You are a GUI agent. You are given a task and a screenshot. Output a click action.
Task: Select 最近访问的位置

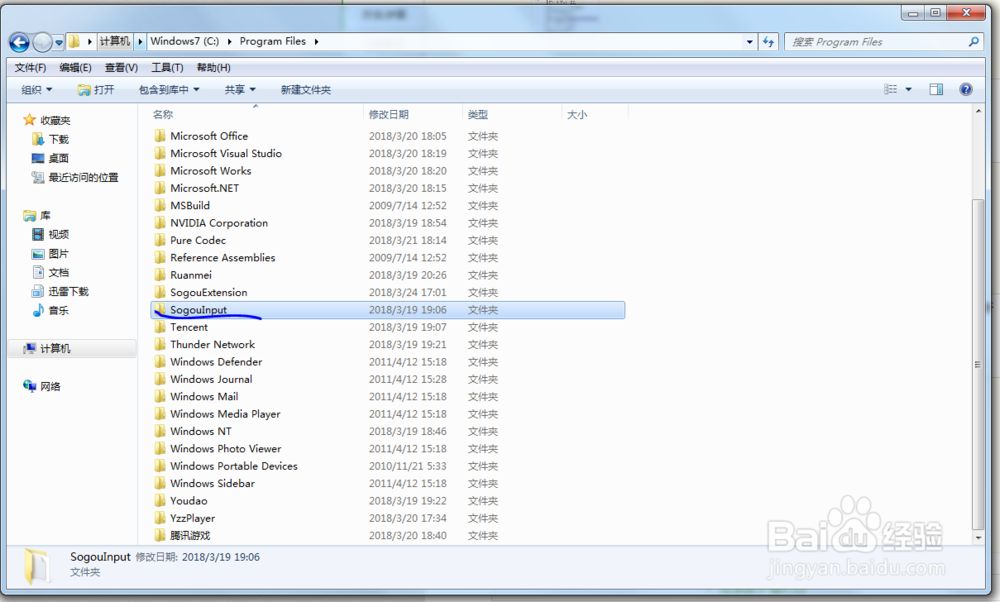coord(83,177)
